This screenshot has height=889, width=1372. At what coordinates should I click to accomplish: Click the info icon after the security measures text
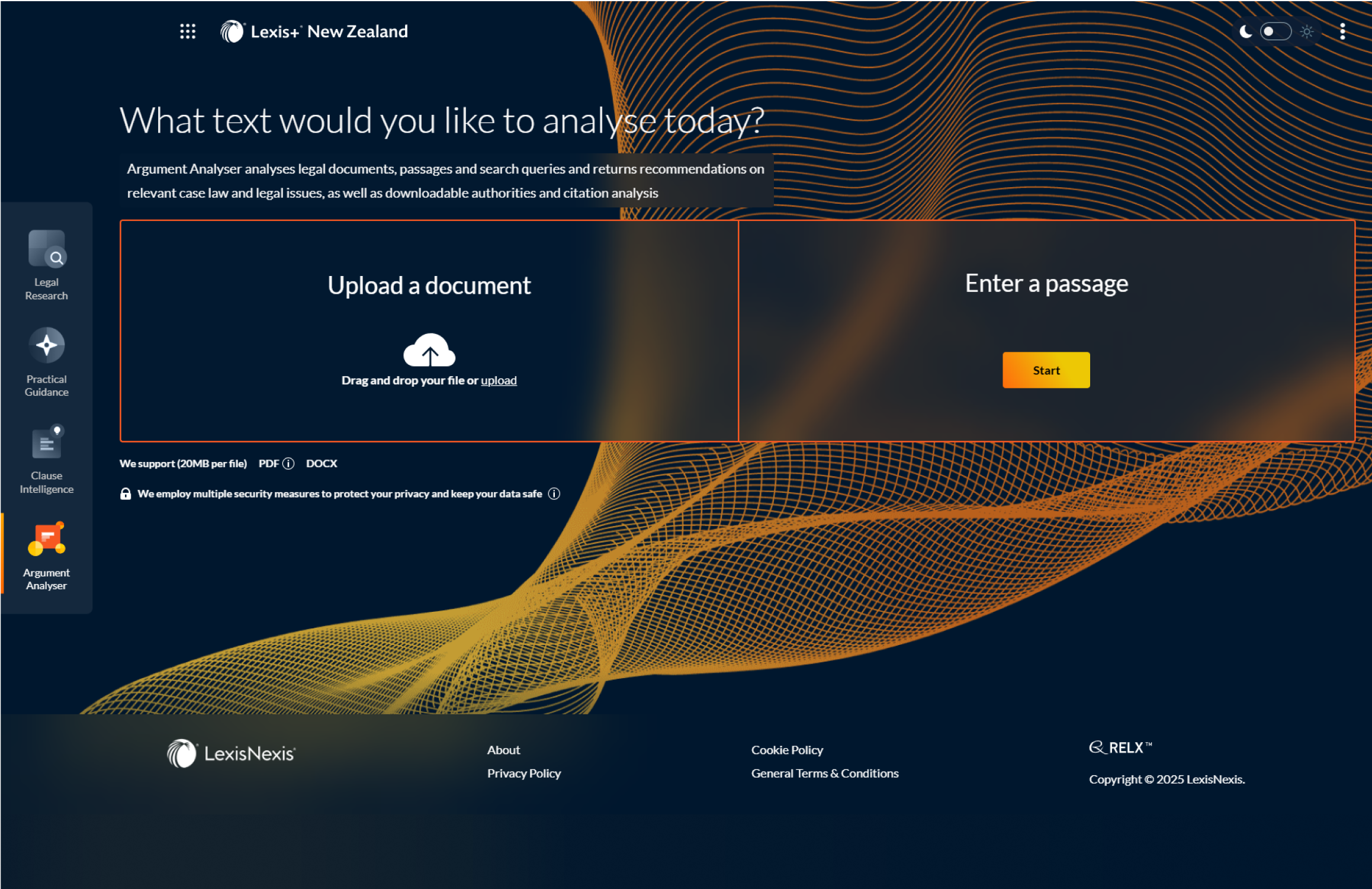pyautogui.click(x=554, y=494)
